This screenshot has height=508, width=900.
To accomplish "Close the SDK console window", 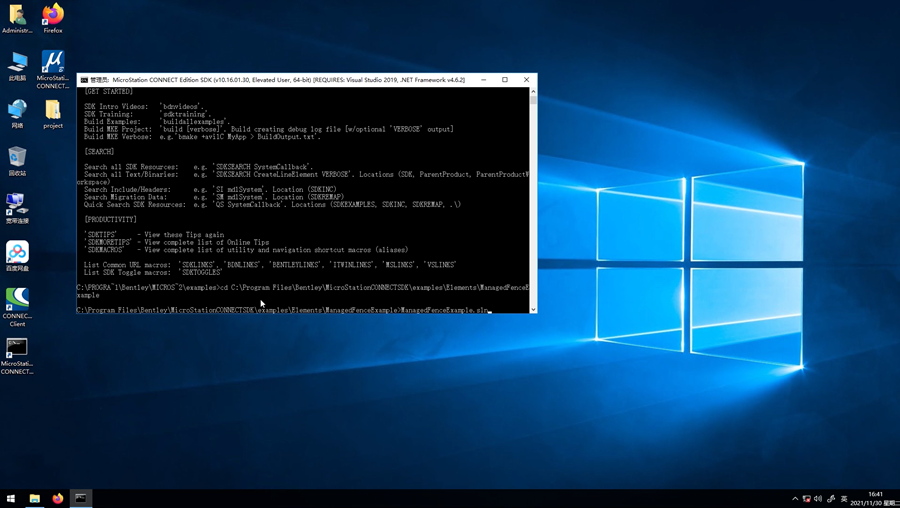I will tap(526, 80).
